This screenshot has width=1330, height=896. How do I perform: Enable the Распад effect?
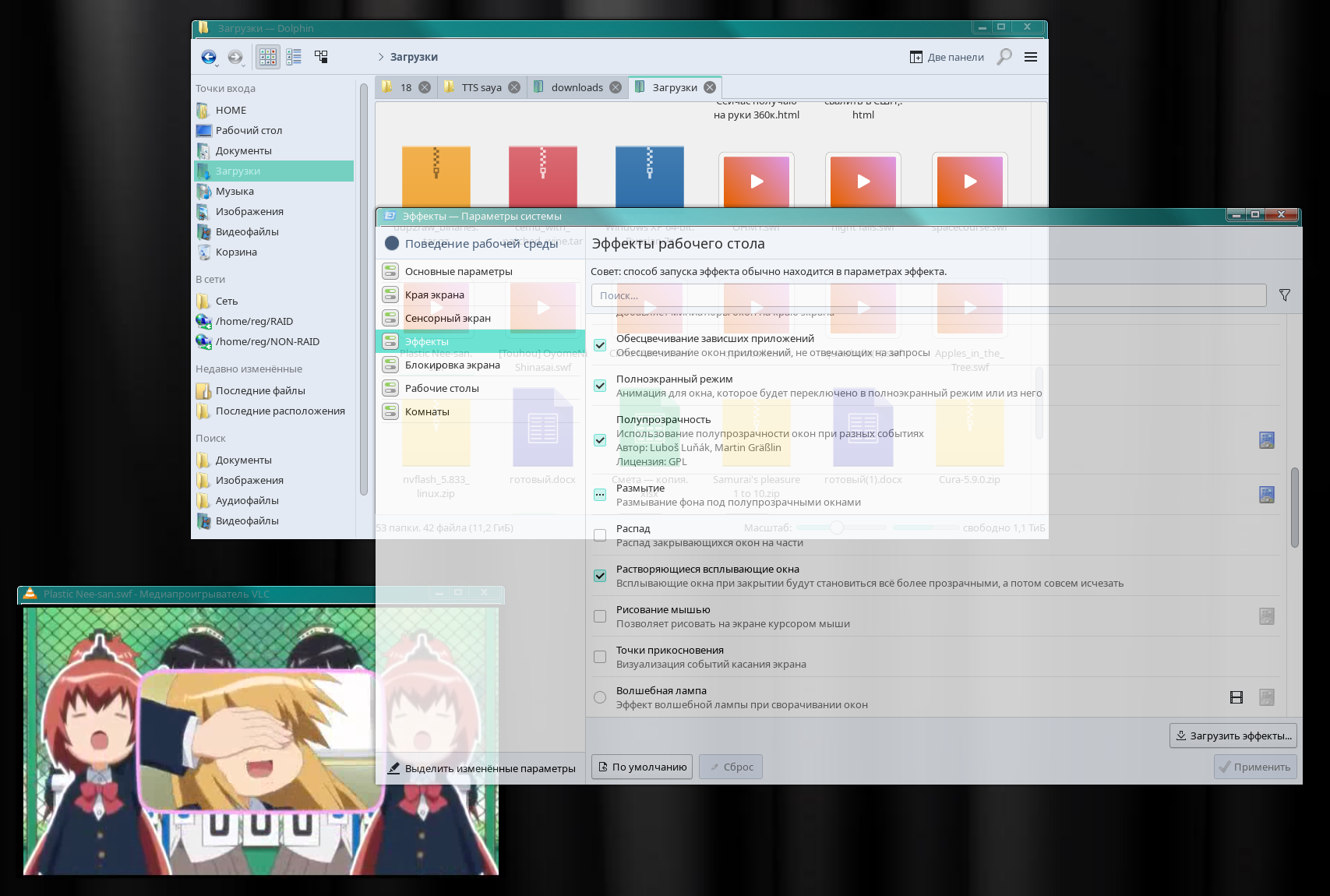(600, 535)
